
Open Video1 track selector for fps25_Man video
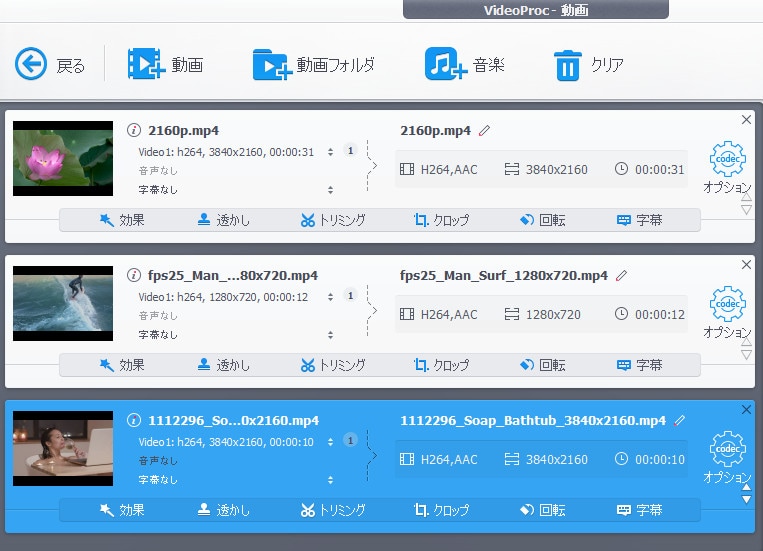click(x=331, y=297)
